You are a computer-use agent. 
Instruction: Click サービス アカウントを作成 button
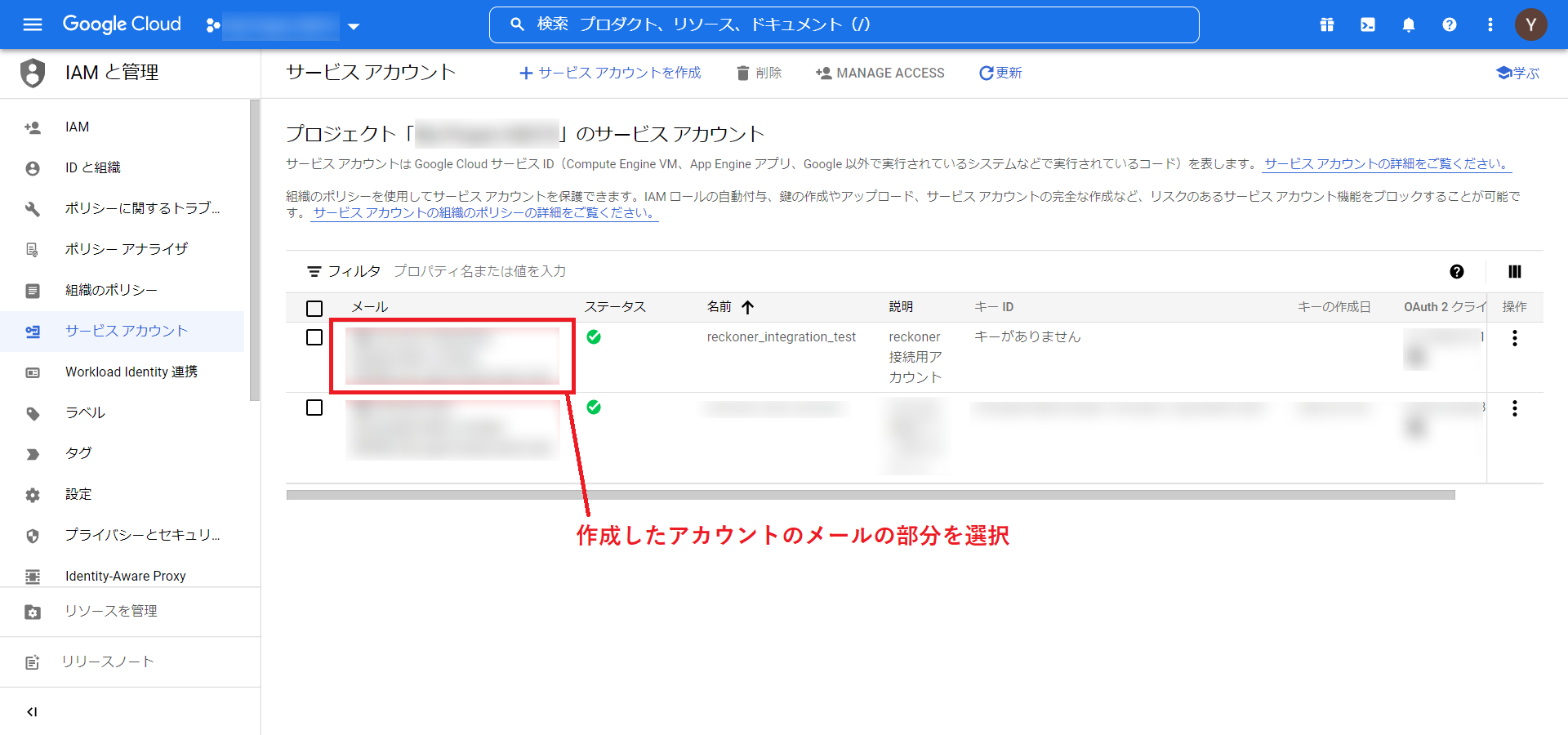[x=610, y=73]
